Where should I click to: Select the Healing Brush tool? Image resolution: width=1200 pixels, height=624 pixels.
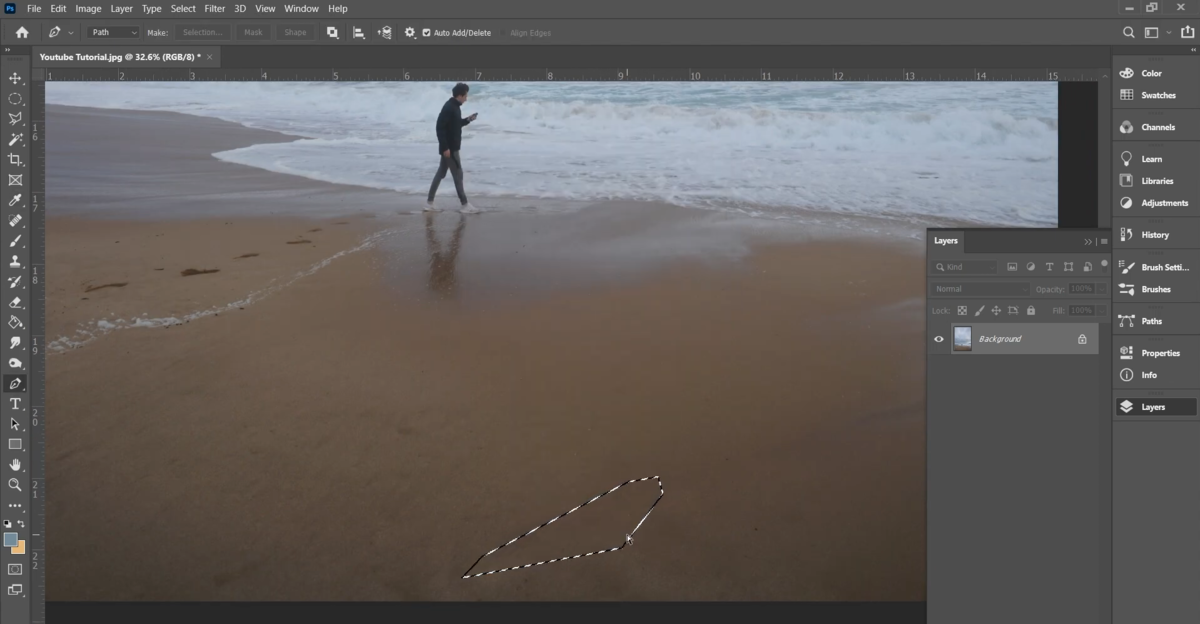point(15,221)
